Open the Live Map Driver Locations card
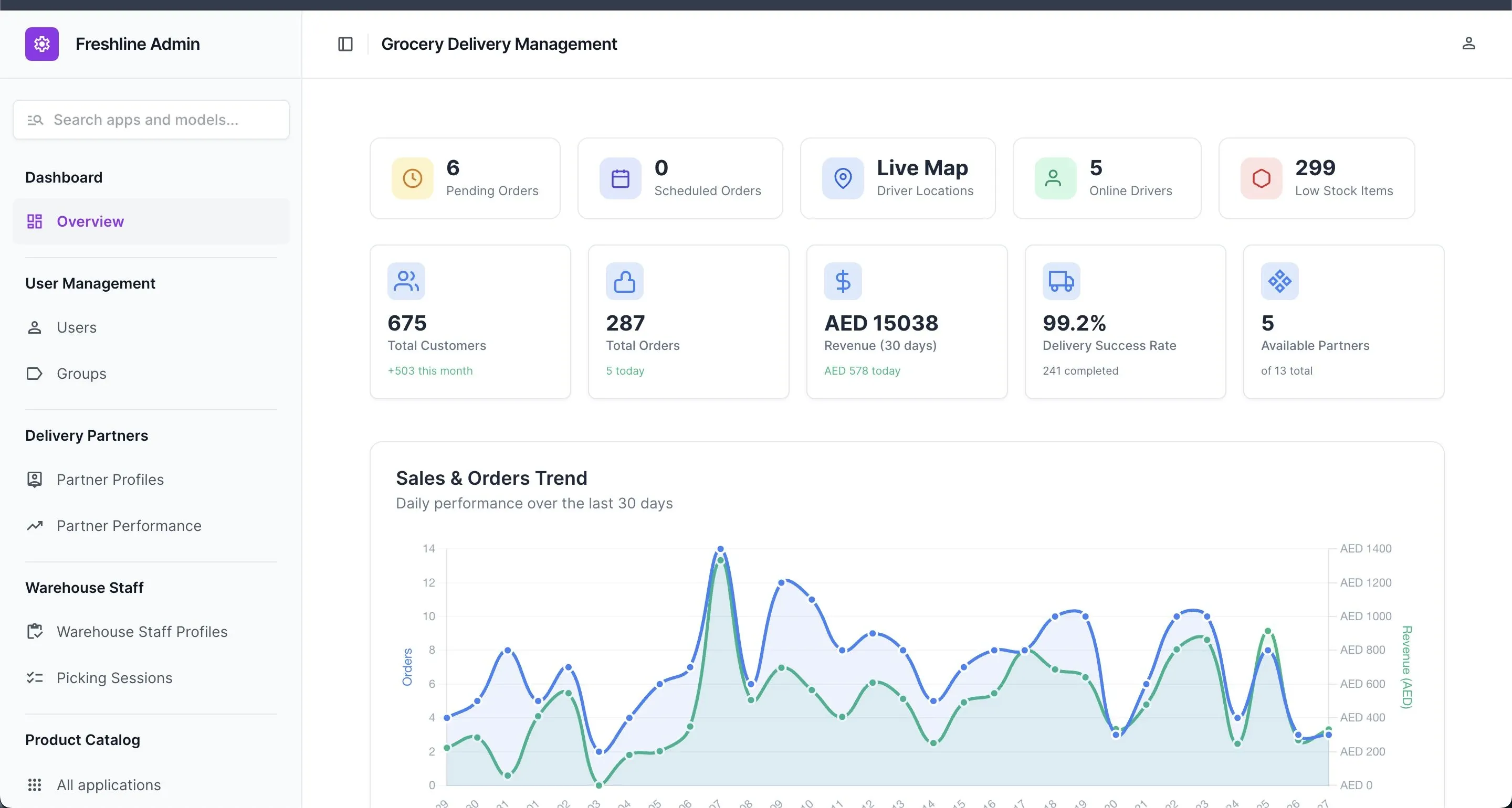This screenshot has width=1512, height=808. tap(897, 178)
